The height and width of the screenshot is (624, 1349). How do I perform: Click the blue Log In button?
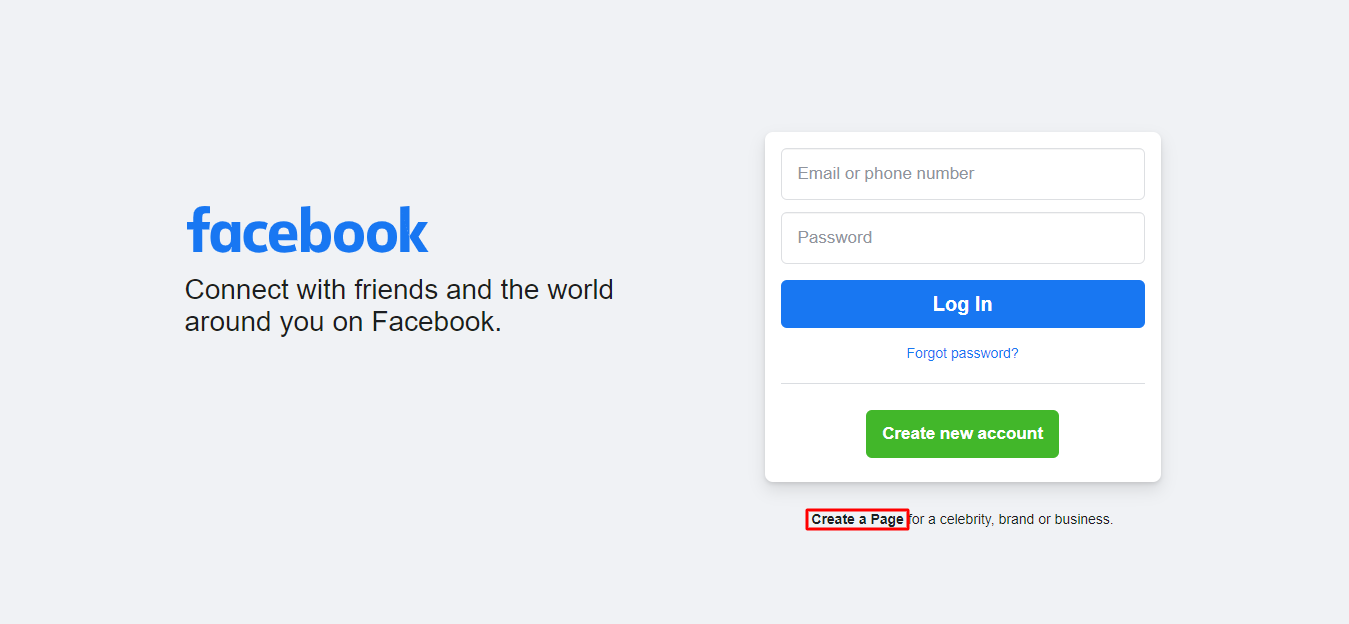coord(963,304)
